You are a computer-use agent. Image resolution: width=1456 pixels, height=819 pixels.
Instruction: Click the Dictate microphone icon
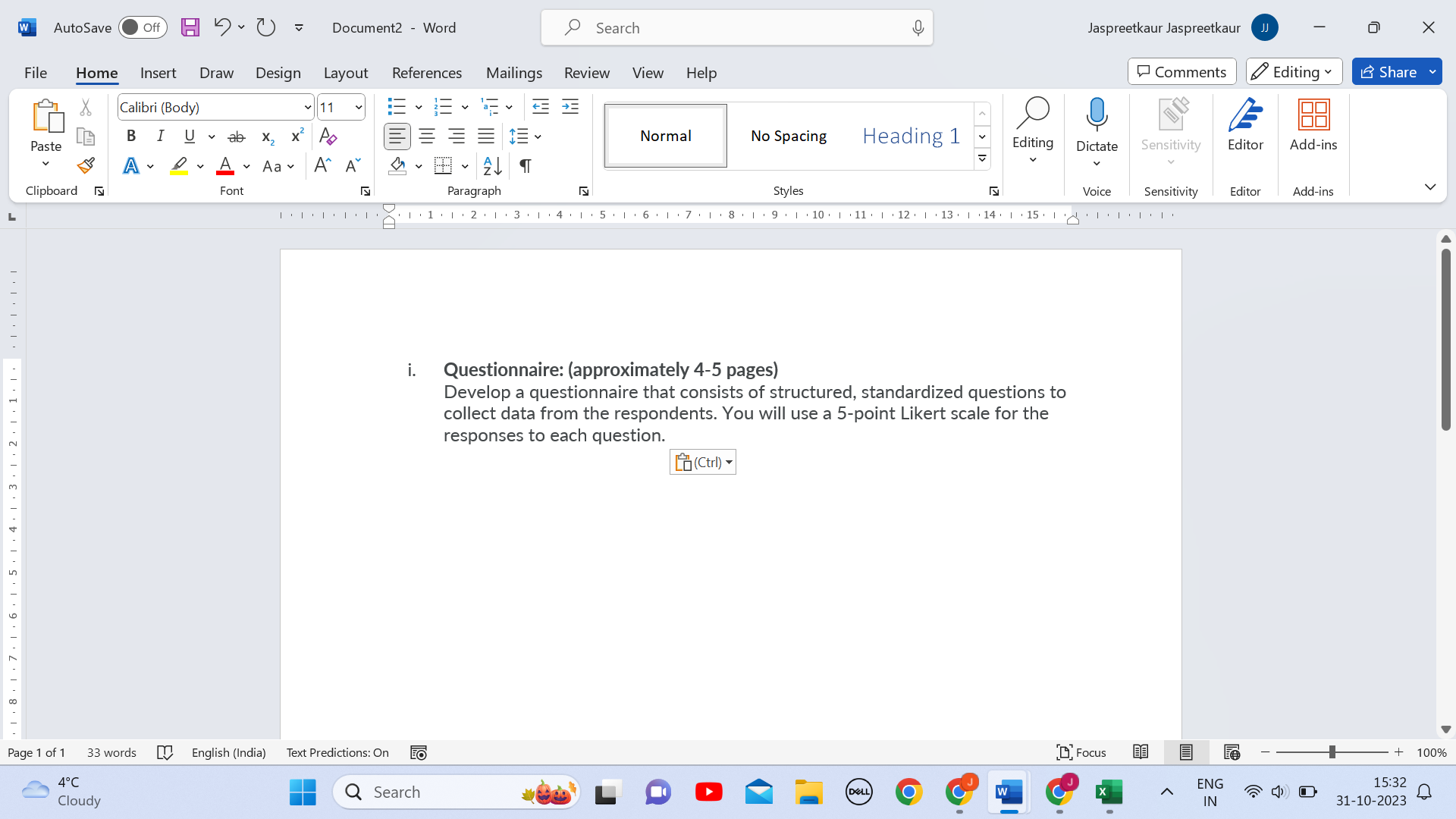pos(1097,115)
